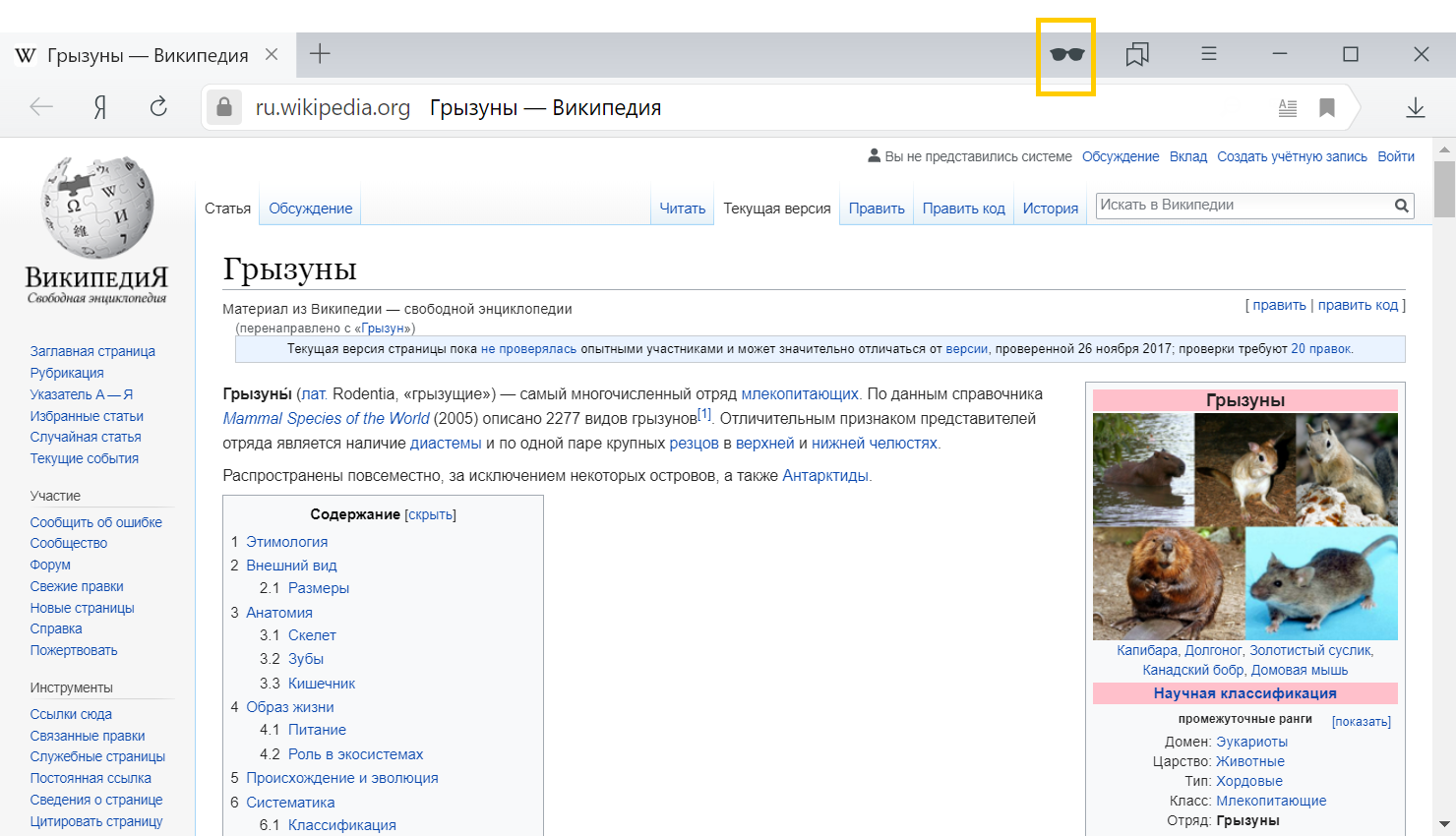Open Научная классификация header link

(x=1244, y=693)
